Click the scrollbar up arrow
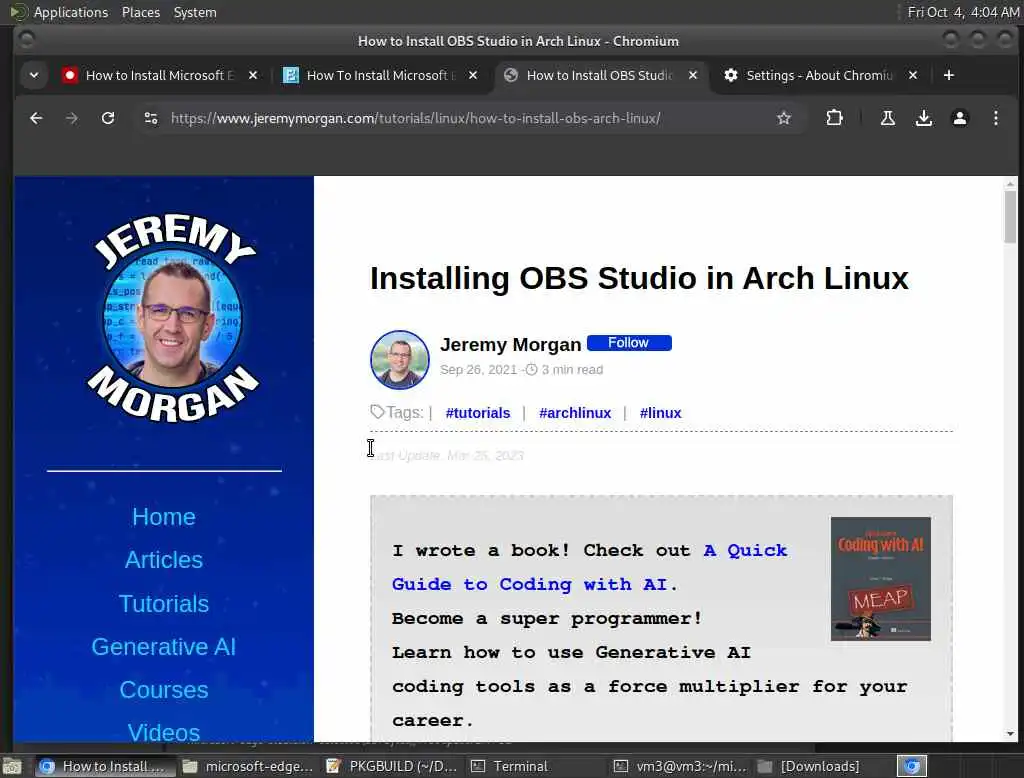 click(1010, 184)
